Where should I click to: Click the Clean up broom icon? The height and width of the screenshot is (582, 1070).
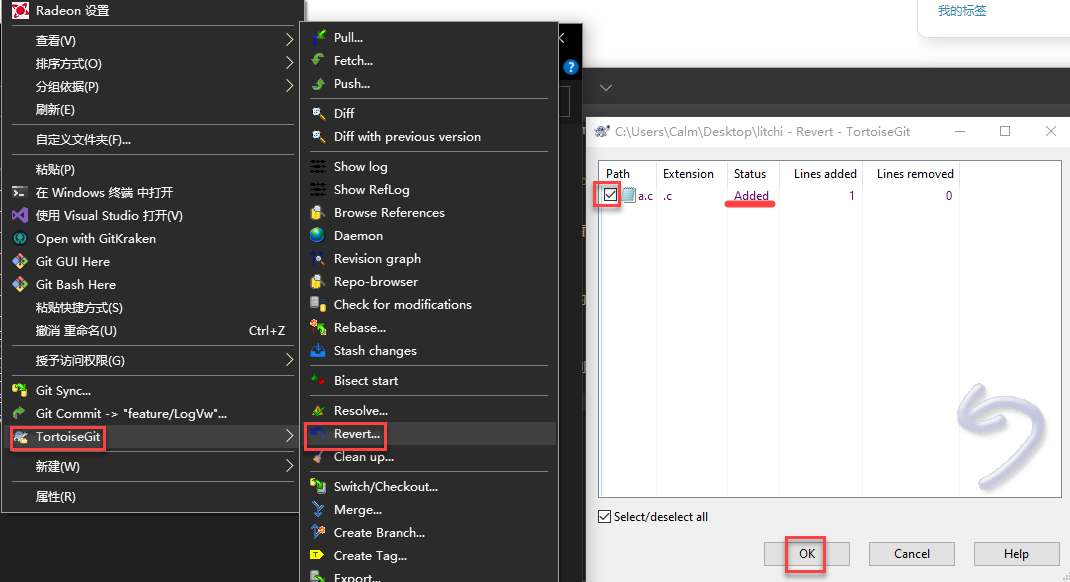point(318,457)
